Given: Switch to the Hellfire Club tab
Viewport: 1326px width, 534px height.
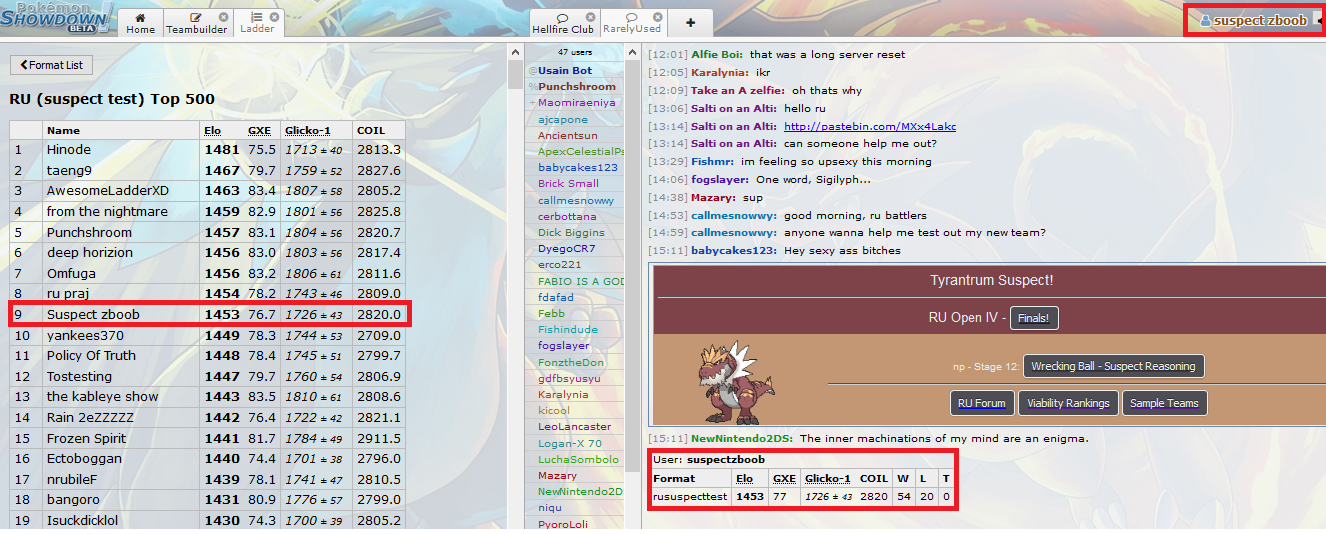Looking at the screenshot, I should click(x=562, y=23).
